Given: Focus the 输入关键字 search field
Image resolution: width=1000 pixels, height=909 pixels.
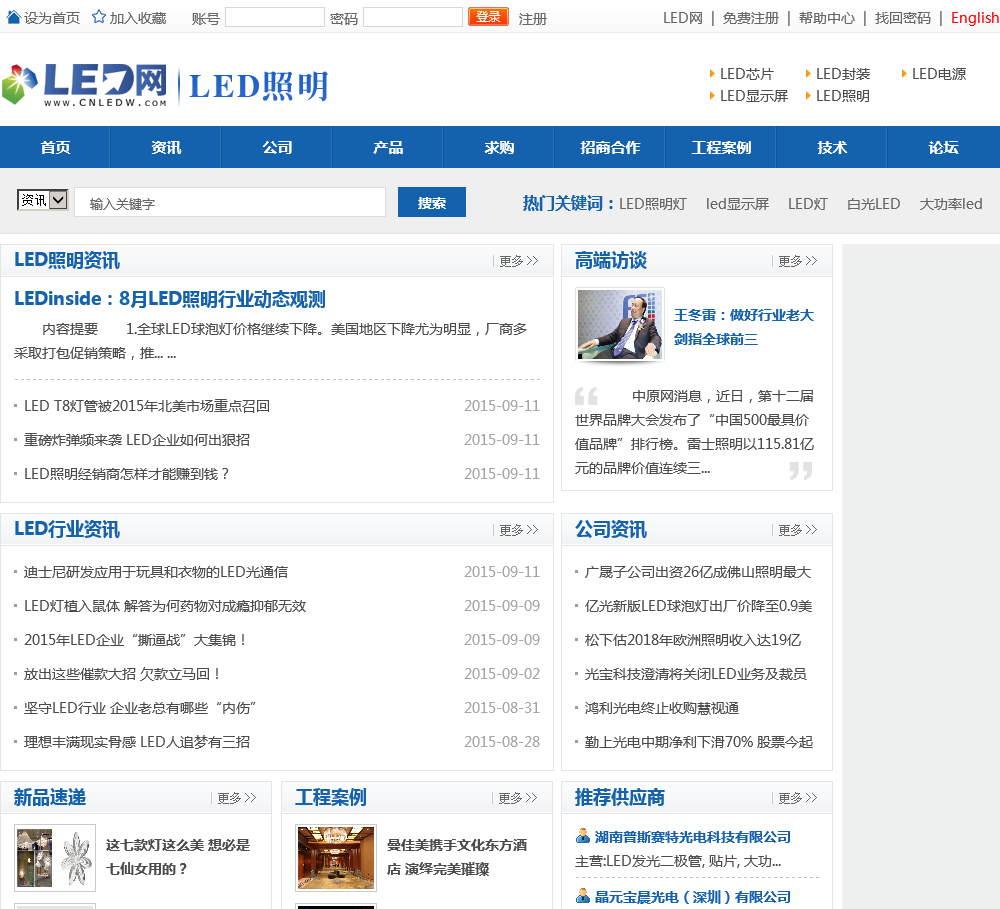Looking at the screenshot, I should pyautogui.click(x=230, y=203).
